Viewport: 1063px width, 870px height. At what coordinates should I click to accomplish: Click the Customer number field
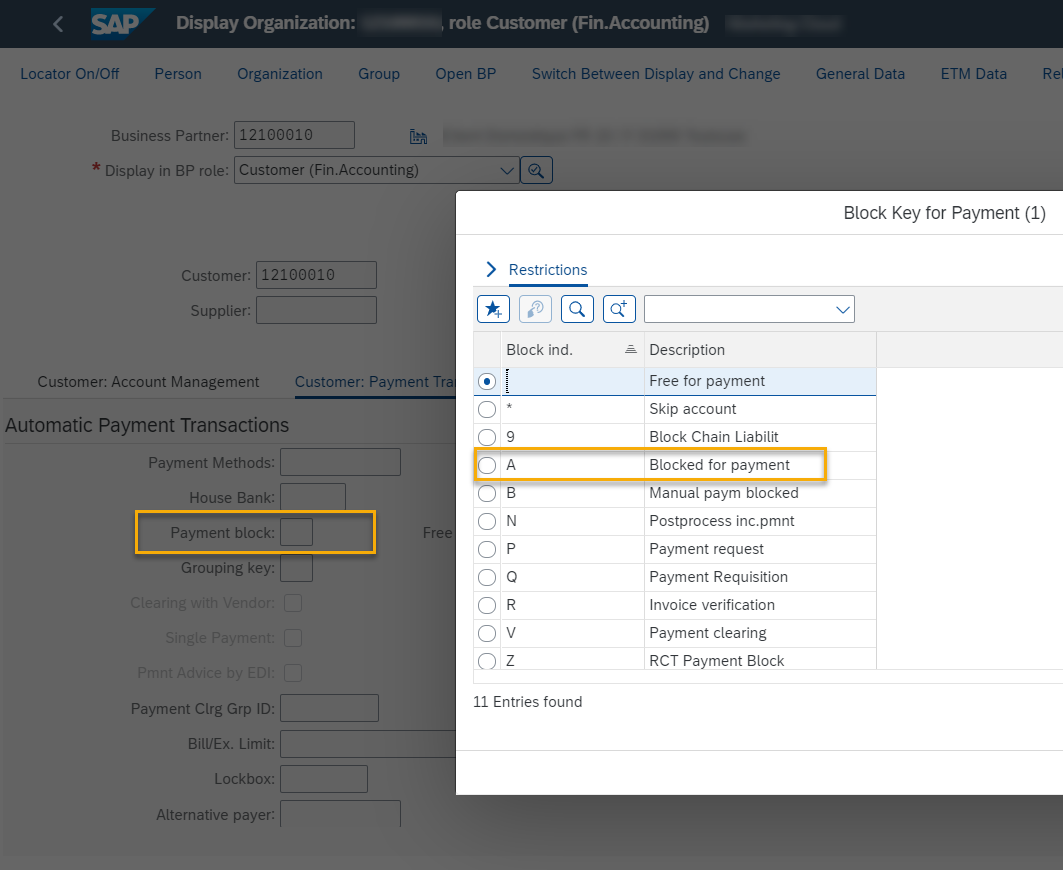(317, 275)
